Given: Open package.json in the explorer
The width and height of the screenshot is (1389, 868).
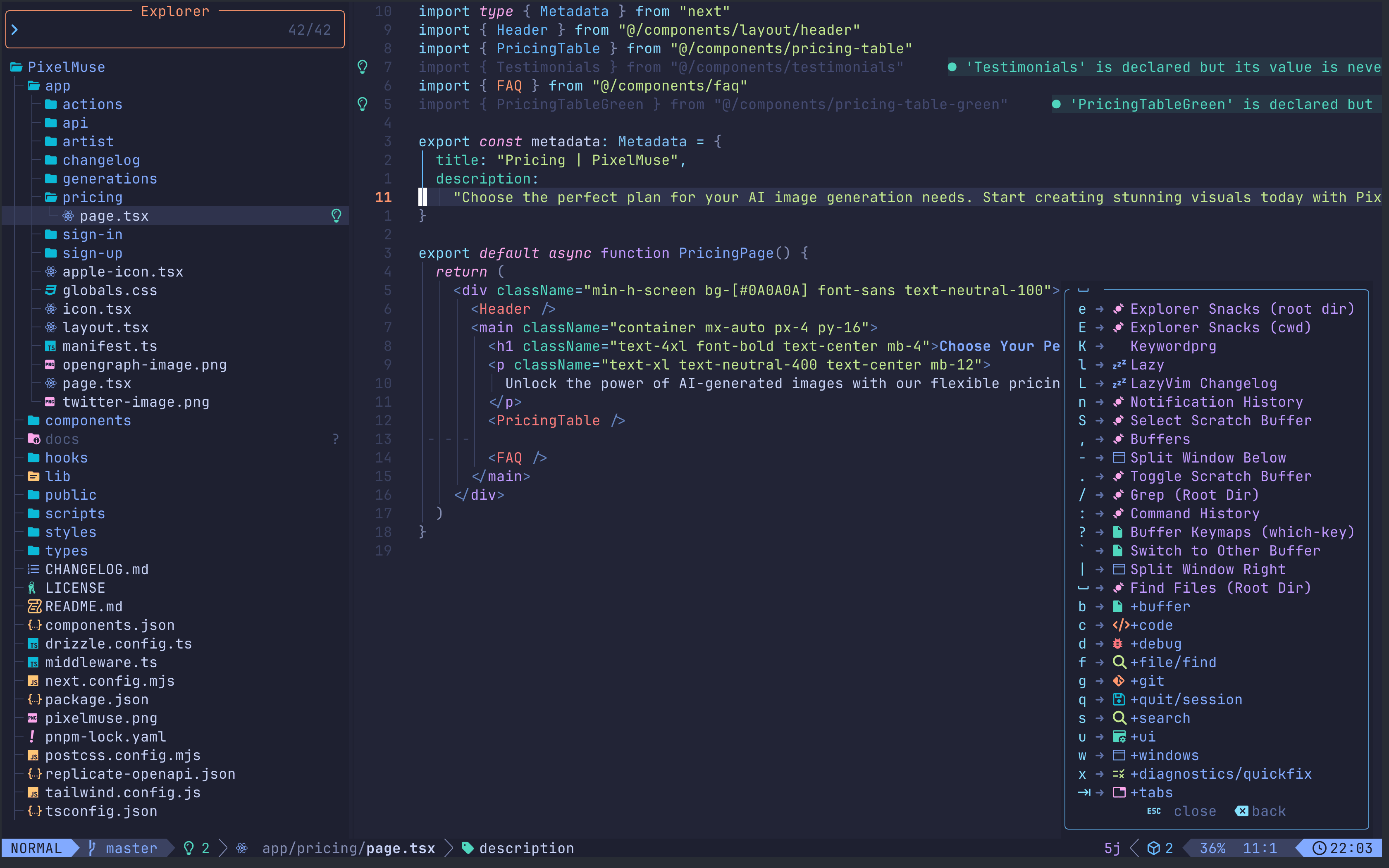Looking at the screenshot, I should (97, 699).
